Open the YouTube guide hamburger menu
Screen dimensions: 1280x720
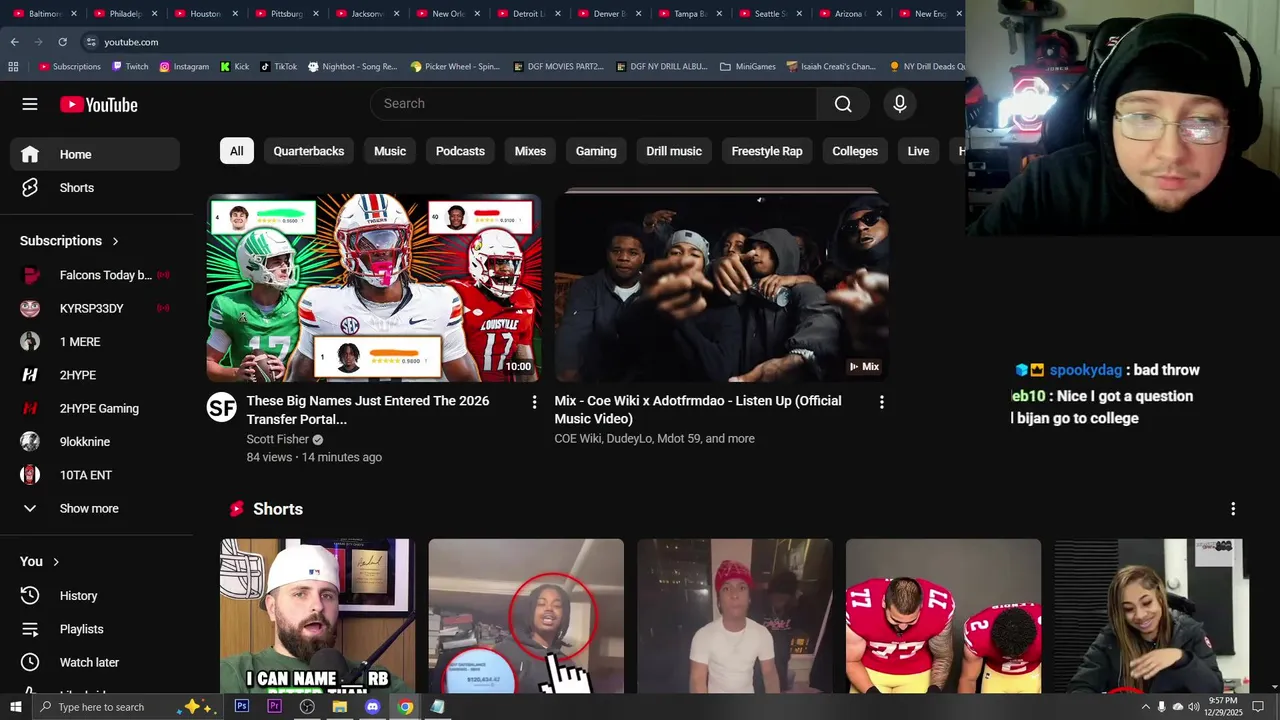pos(30,104)
